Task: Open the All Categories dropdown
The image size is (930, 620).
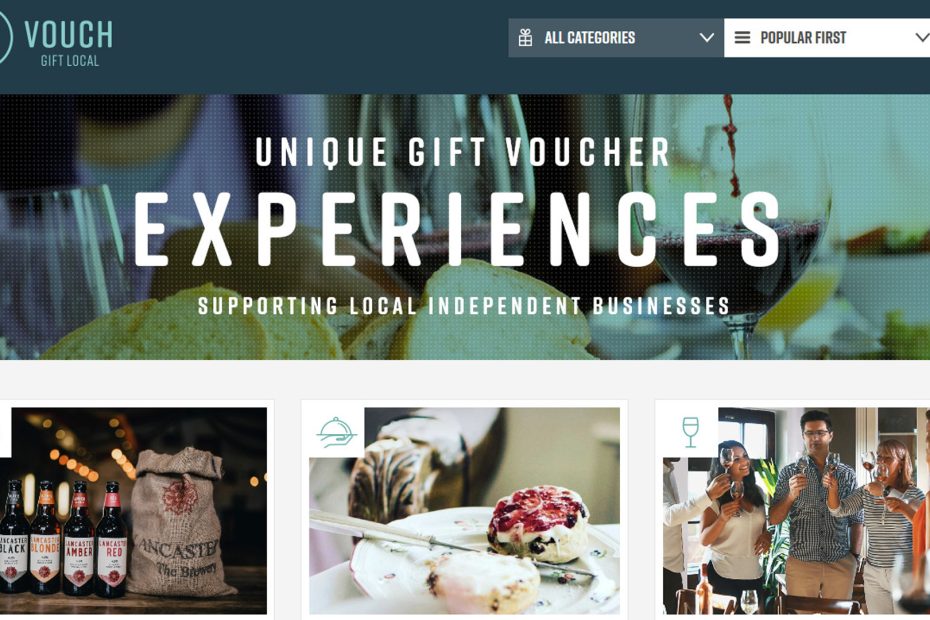Action: (x=616, y=38)
